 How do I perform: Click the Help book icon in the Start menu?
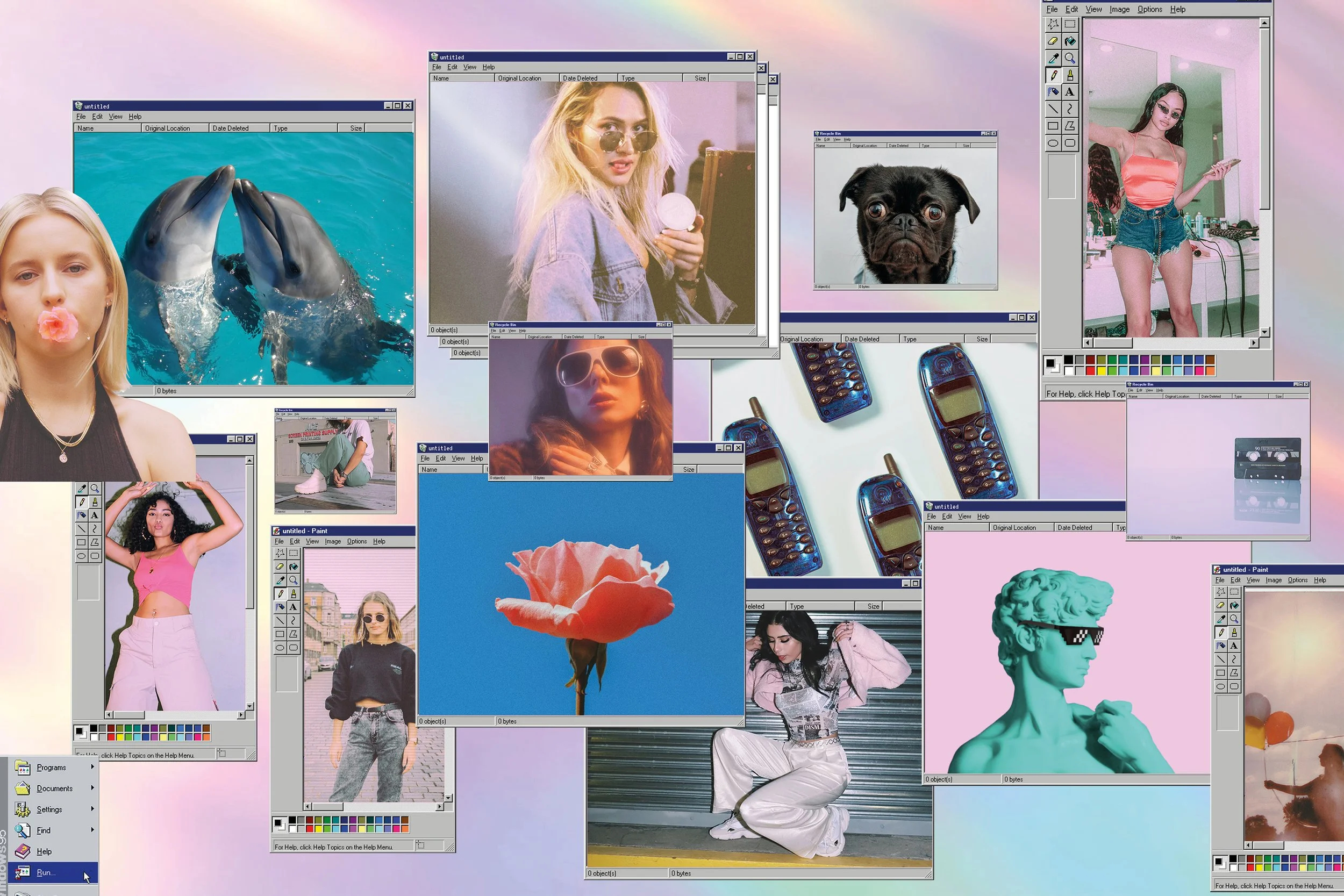click(x=22, y=851)
